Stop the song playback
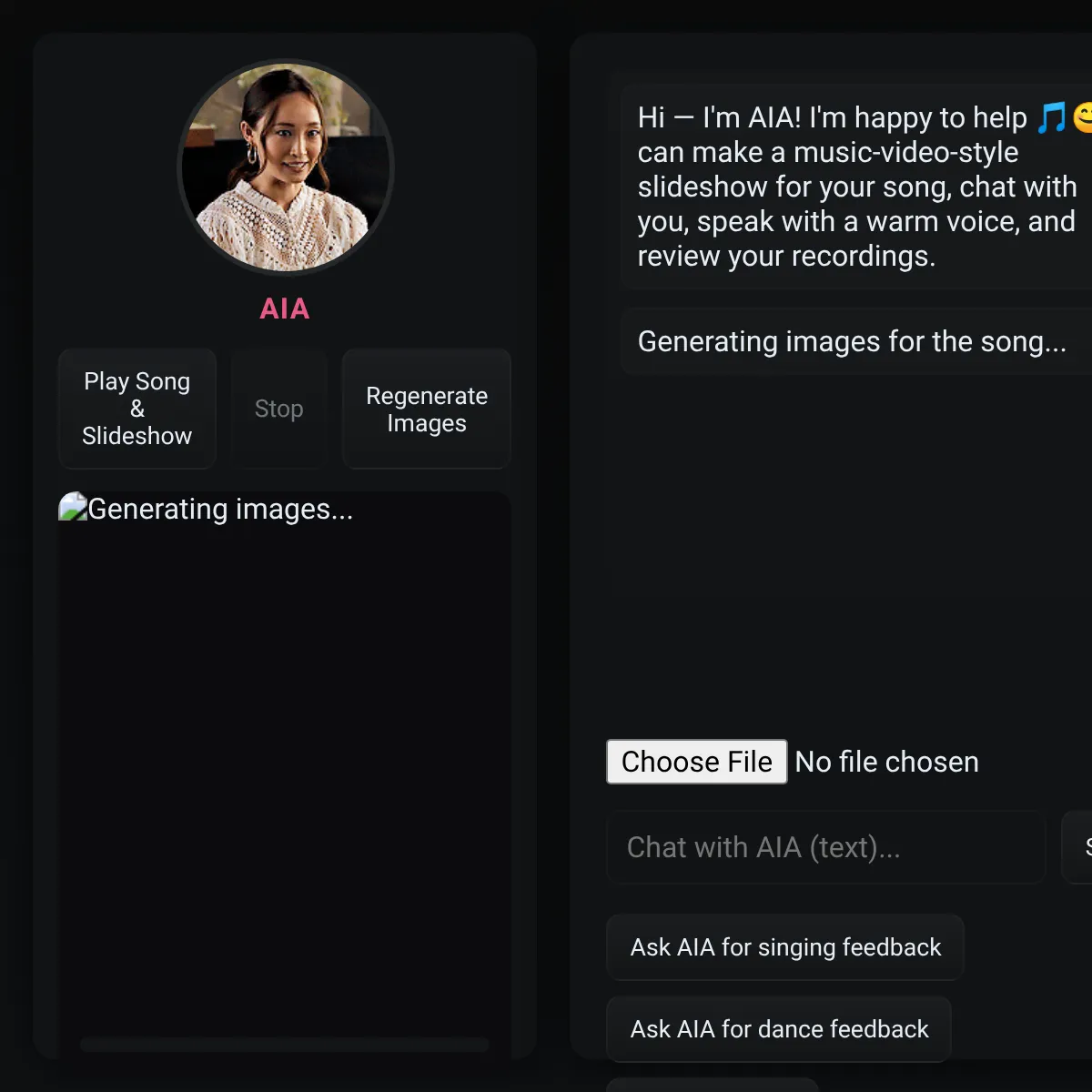Viewport: 1092px width, 1092px height. point(278,409)
